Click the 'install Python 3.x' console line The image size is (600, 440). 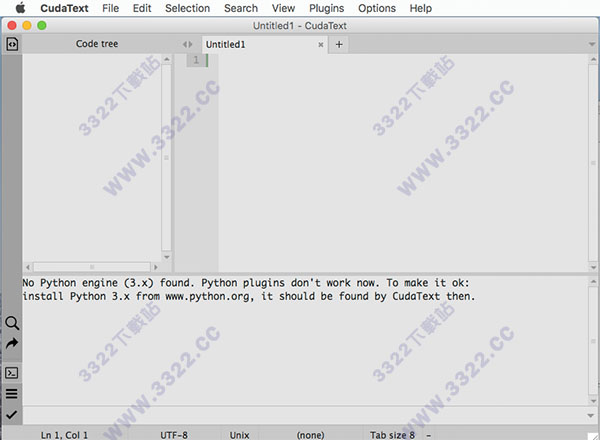pos(249,297)
